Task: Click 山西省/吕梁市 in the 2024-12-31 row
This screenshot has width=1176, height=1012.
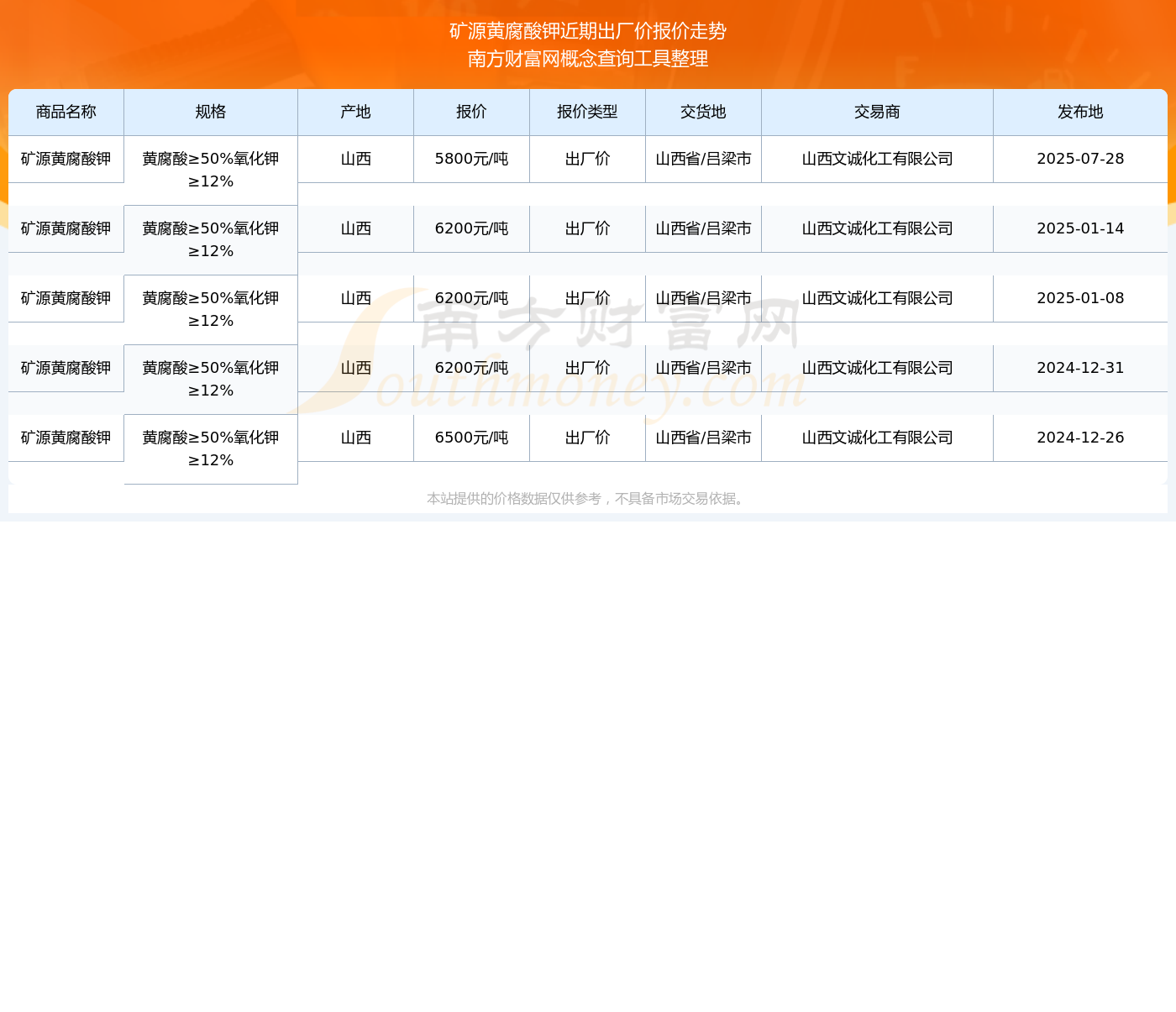Action: coord(704,368)
